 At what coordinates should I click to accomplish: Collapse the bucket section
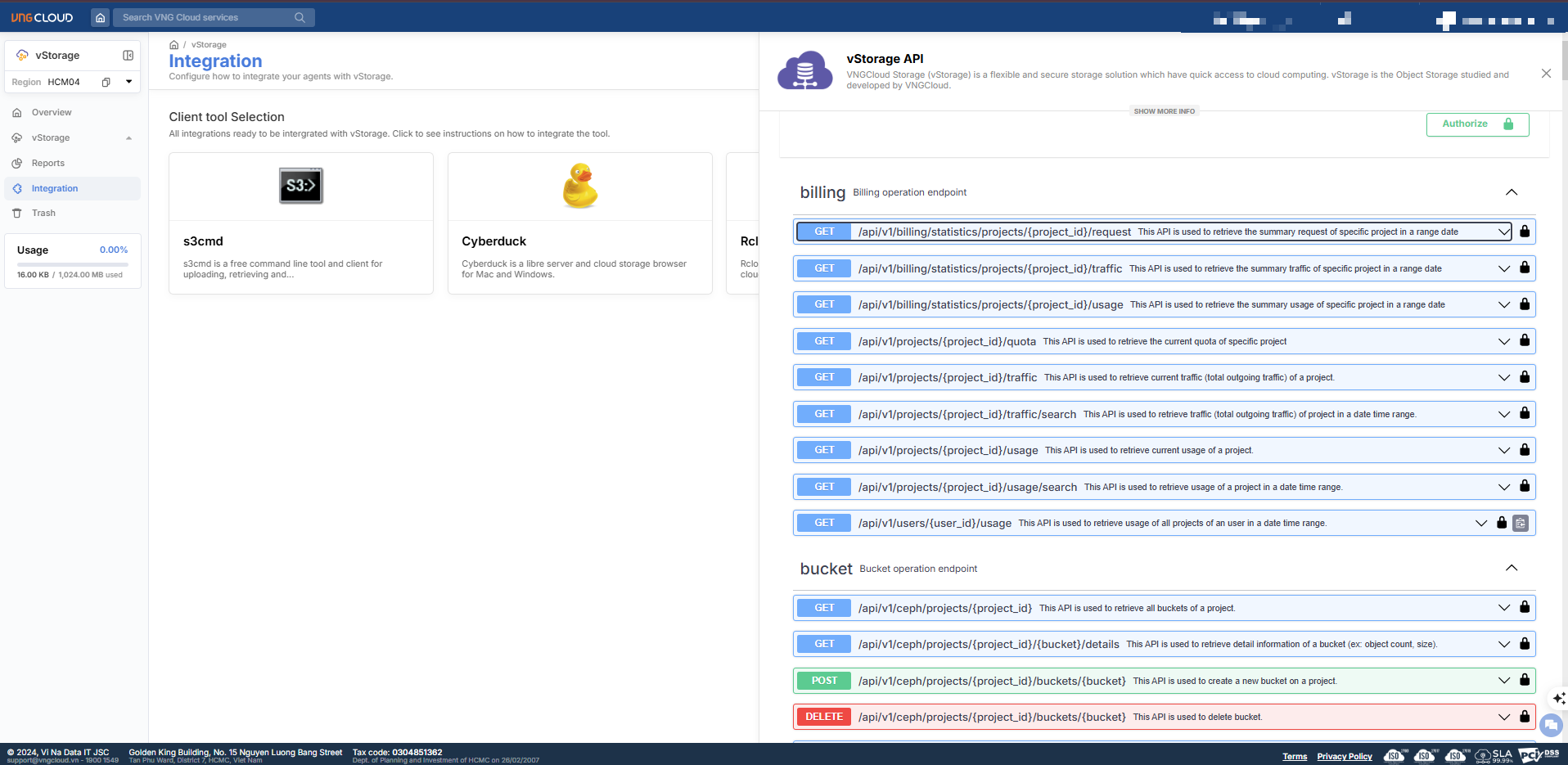click(1512, 569)
